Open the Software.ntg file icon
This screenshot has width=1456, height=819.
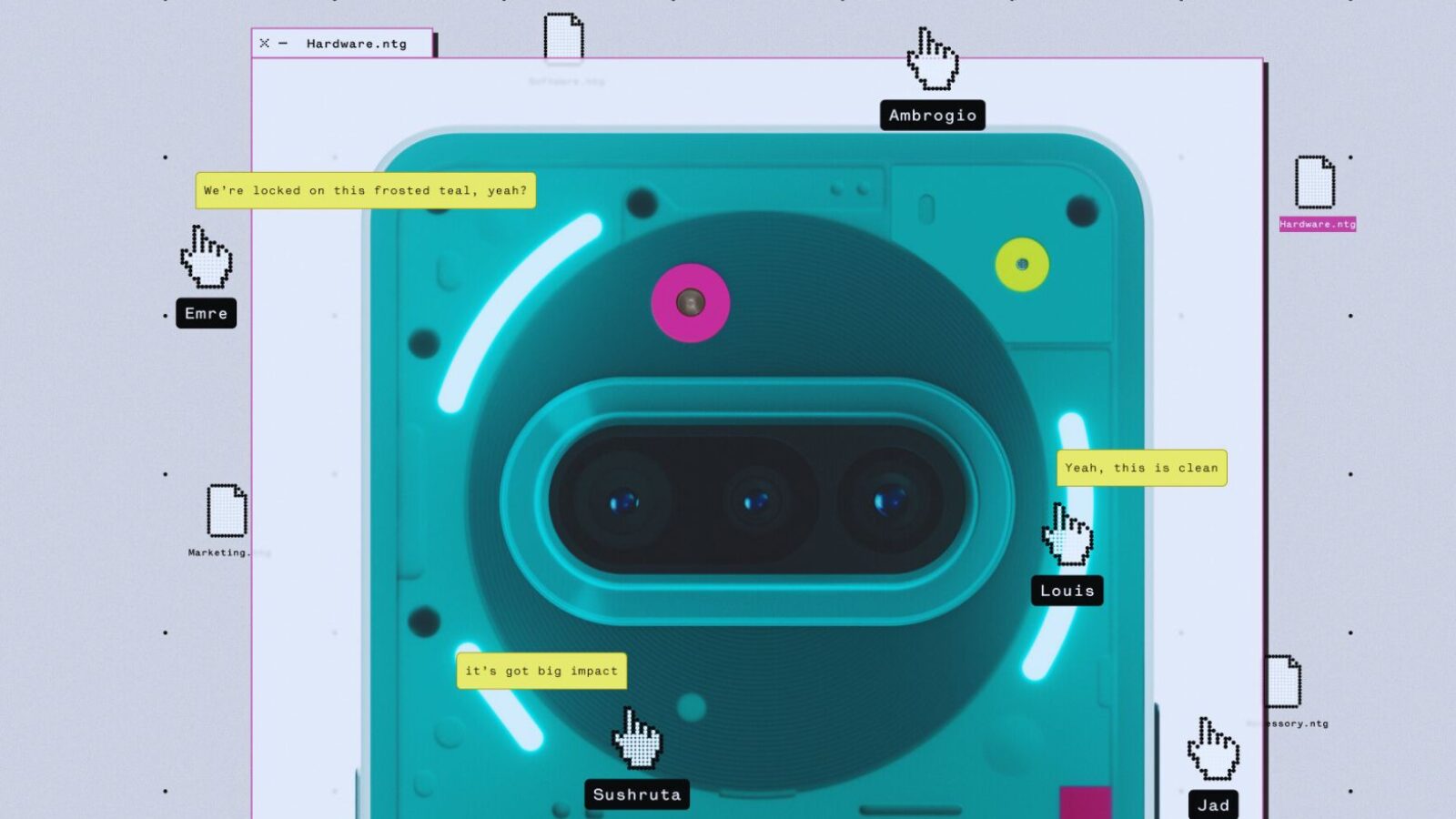(564, 36)
